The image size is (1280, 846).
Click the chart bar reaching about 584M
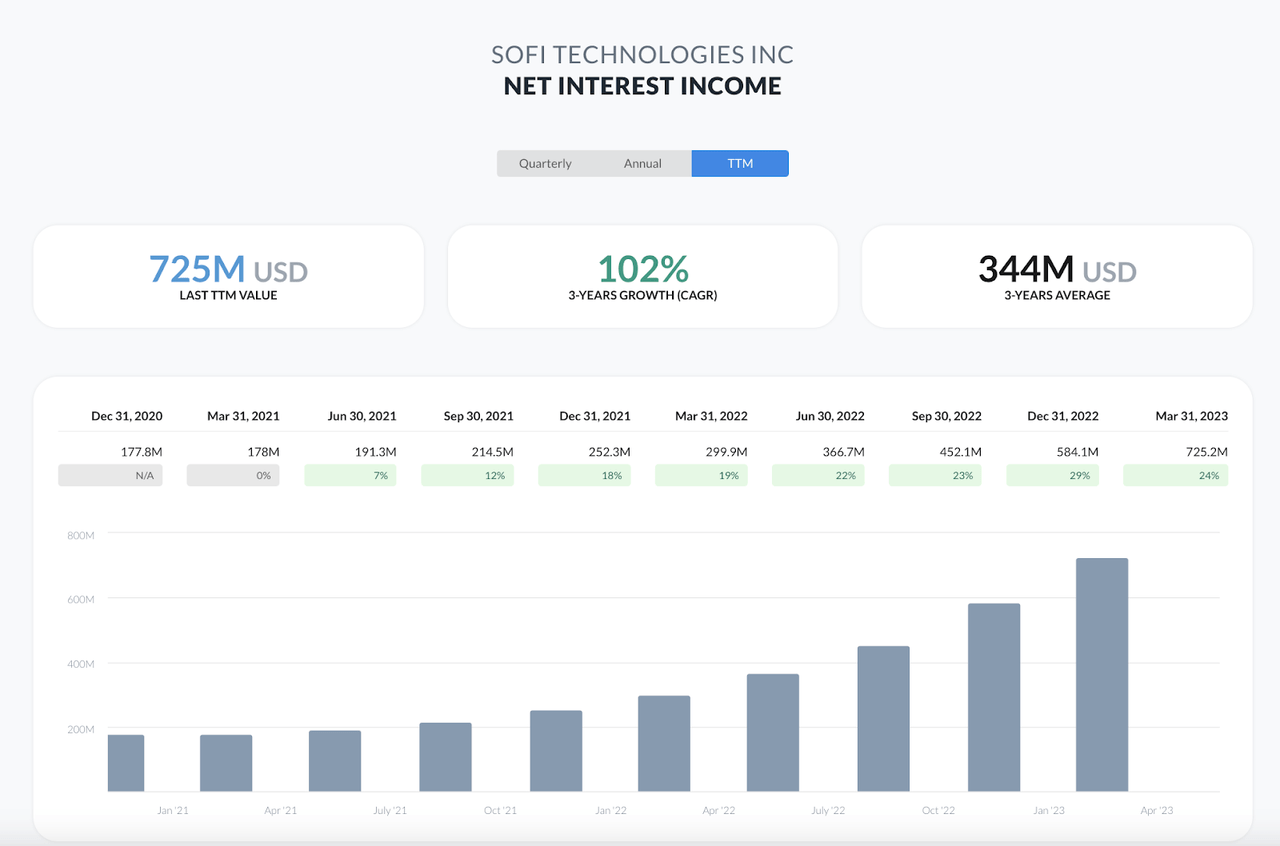click(x=994, y=698)
